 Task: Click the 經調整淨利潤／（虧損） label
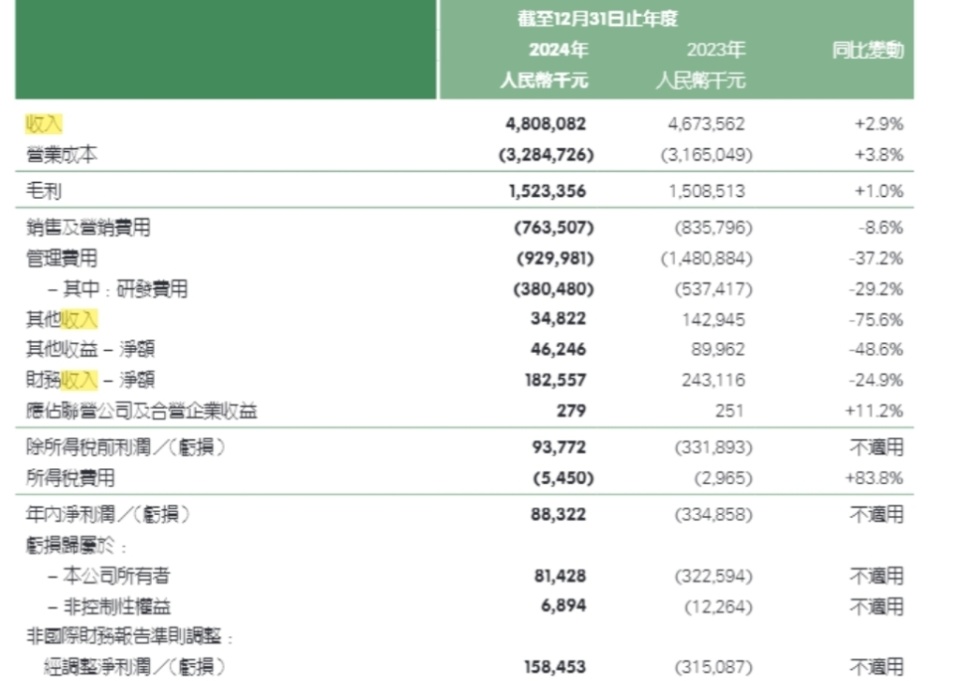(x=135, y=666)
